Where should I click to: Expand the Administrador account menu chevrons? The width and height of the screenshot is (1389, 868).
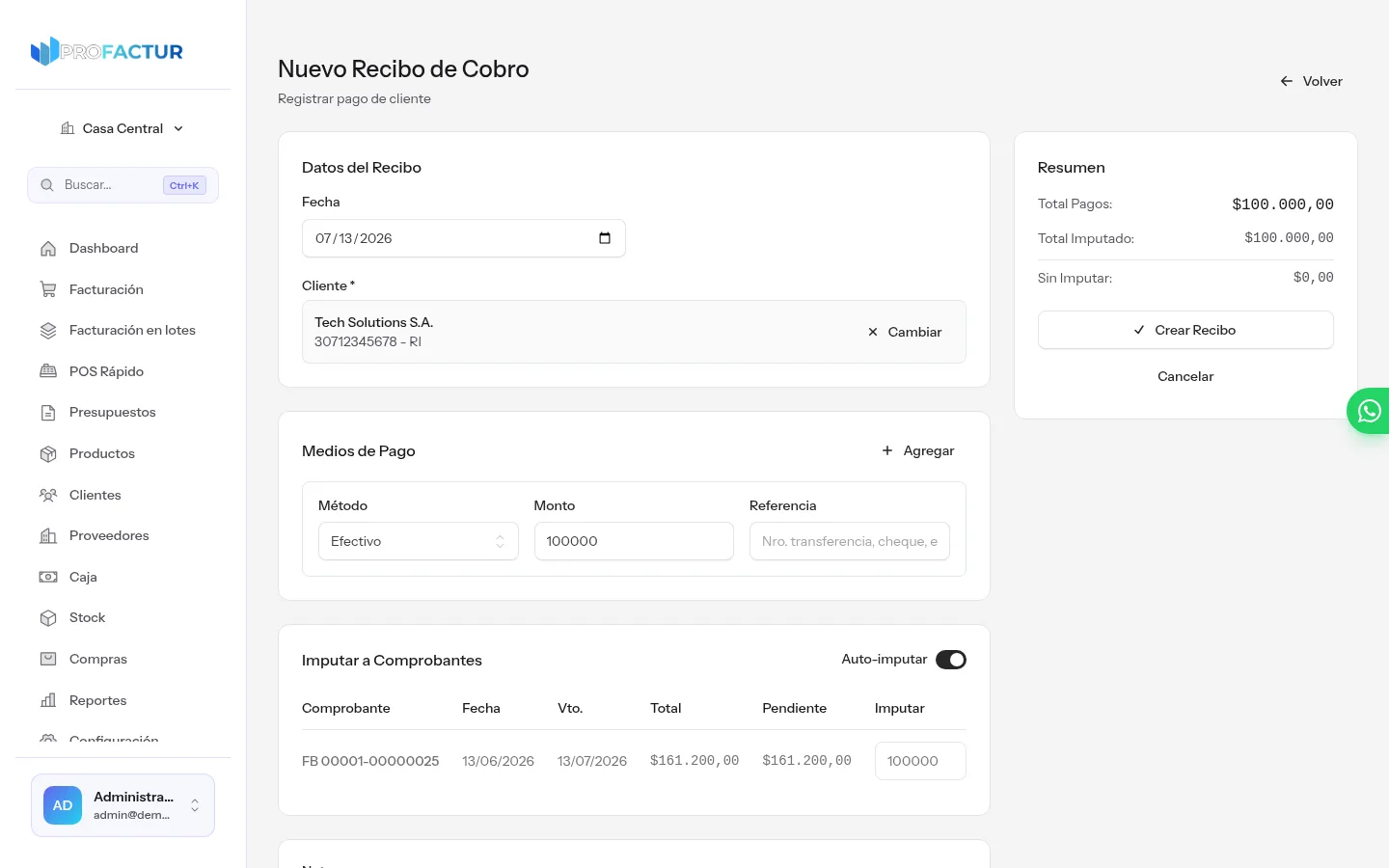pos(195,805)
